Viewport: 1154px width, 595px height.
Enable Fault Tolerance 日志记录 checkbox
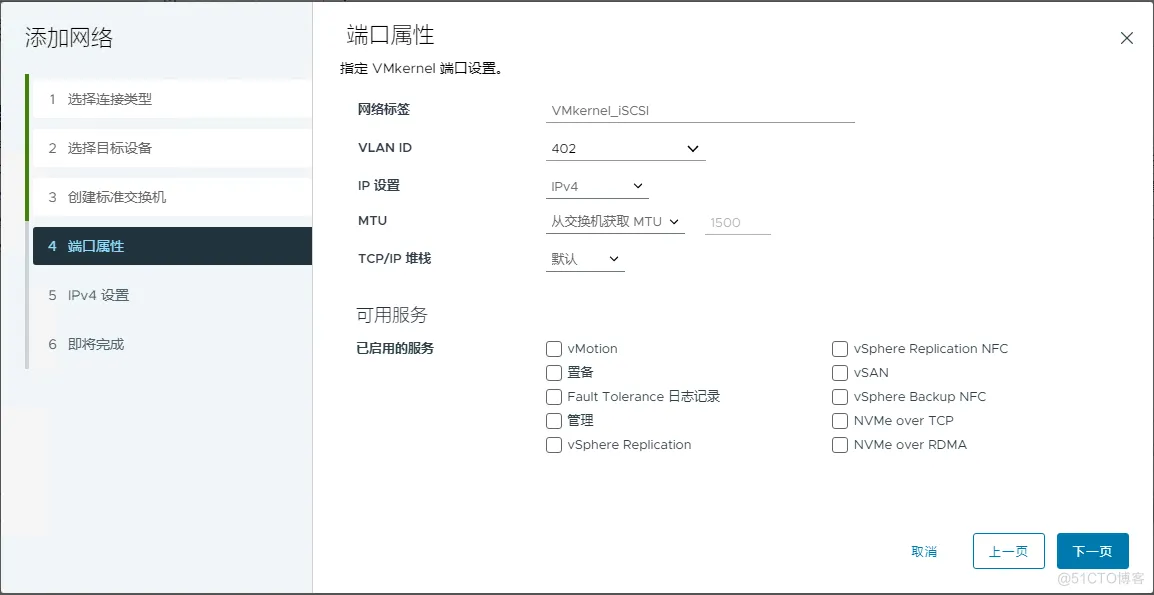554,397
